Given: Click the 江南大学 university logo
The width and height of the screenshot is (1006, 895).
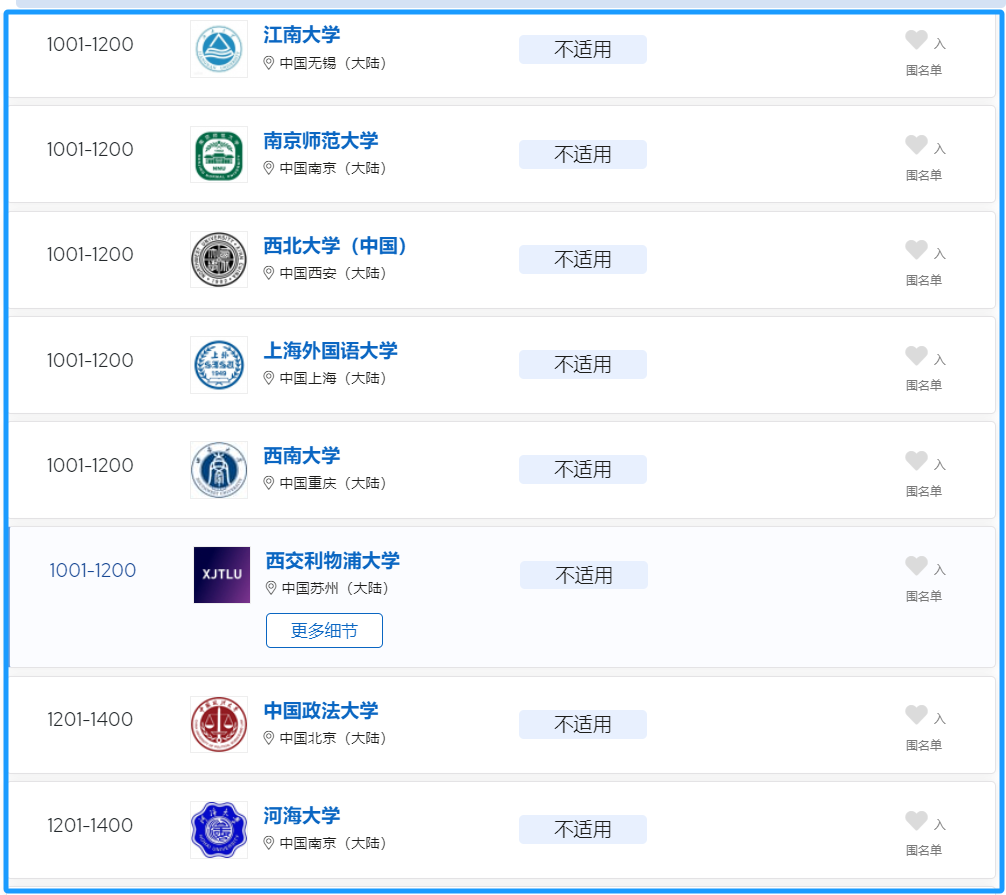Looking at the screenshot, I should coord(219,47).
